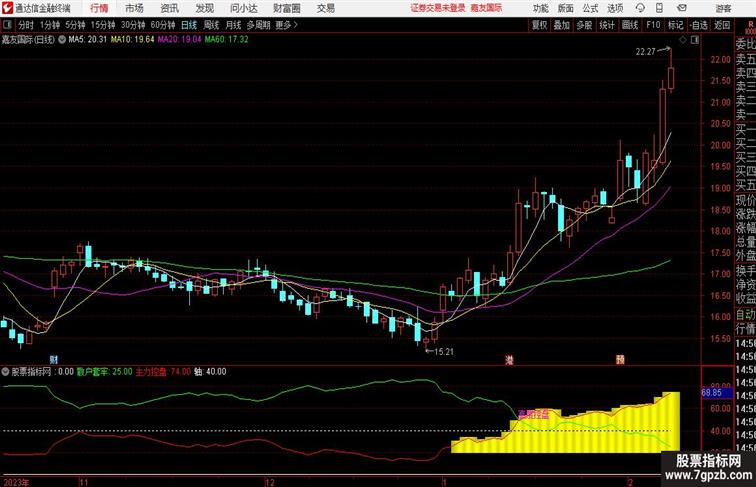The width and height of the screenshot is (756, 487).
Task: Switch to 15分钟 period
Action: point(103,25)
